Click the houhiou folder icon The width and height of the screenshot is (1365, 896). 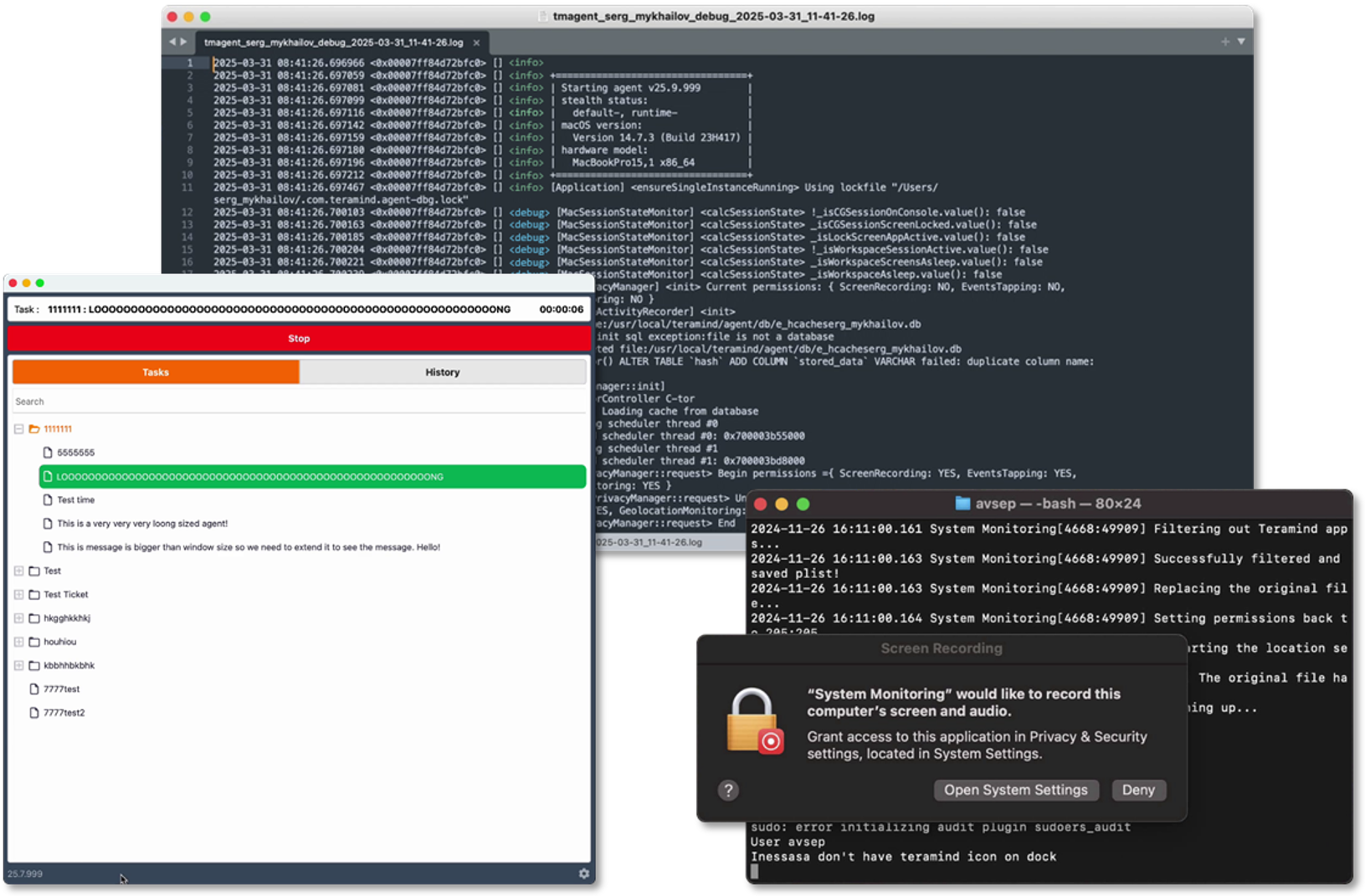click(x=34, y=642)
